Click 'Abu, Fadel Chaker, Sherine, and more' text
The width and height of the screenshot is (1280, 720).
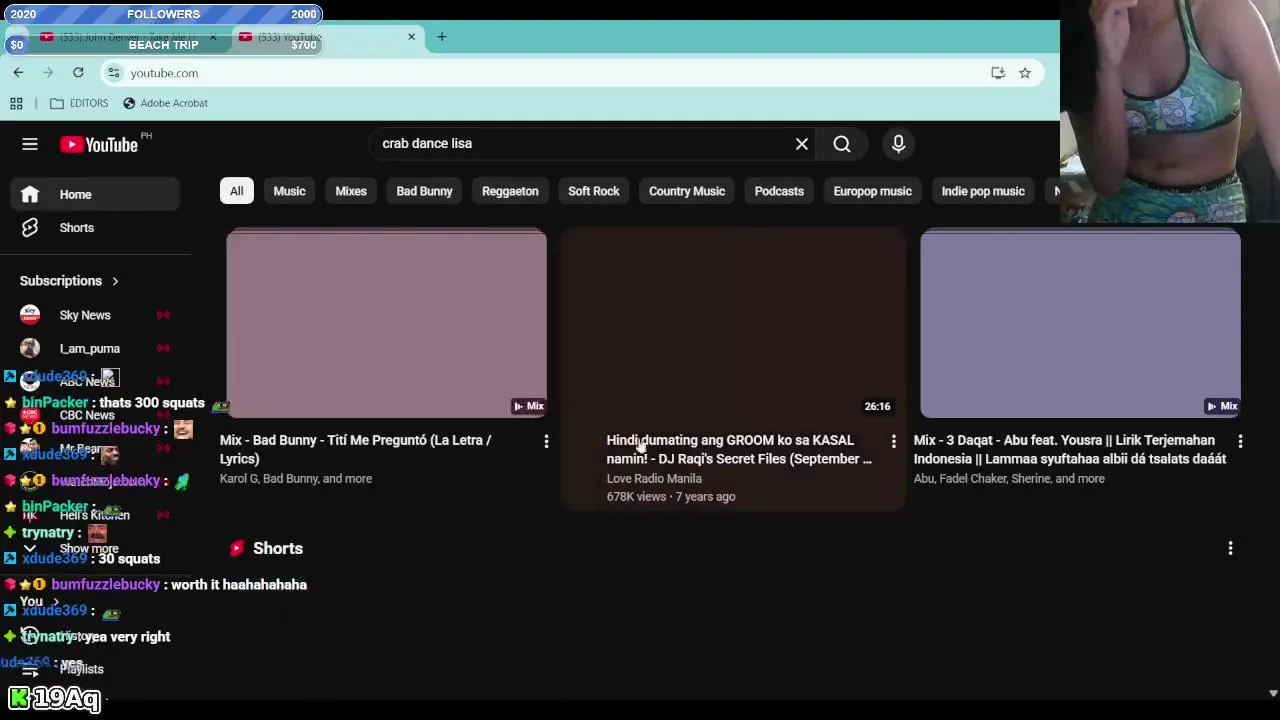pyautogui.click(x=1009, y=479)
